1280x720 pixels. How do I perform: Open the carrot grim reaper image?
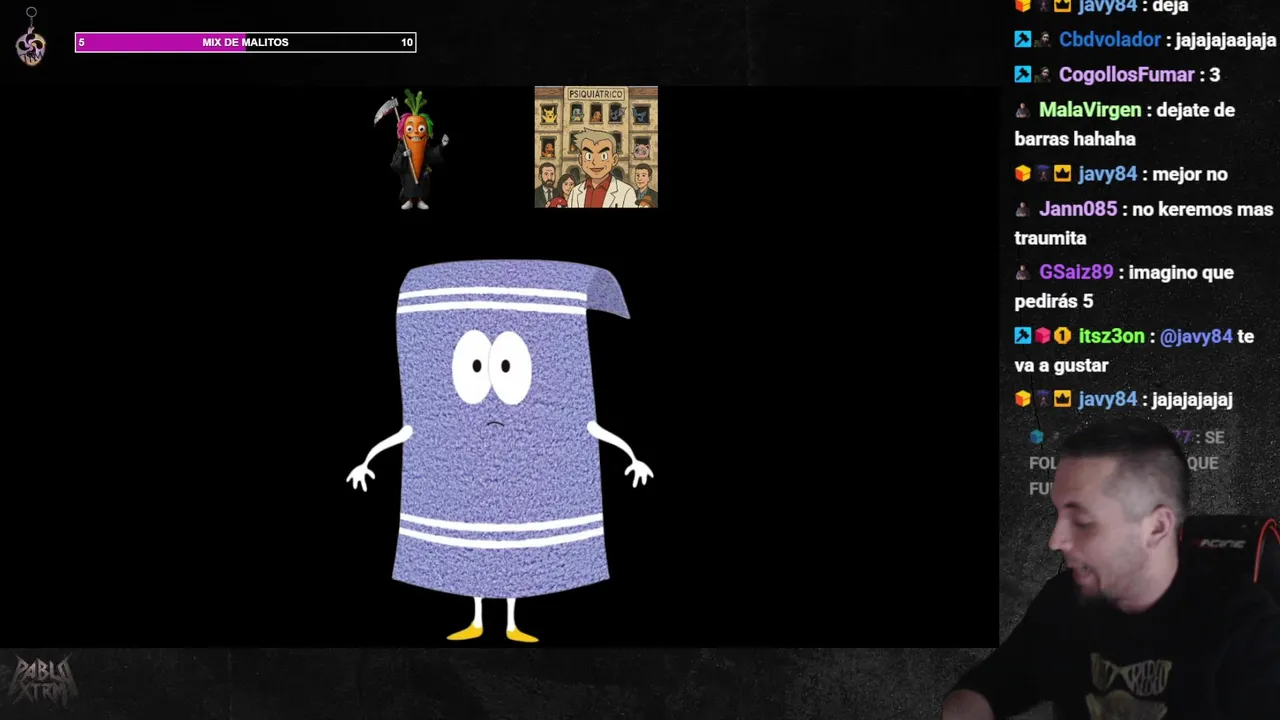pyautogui.click(x=412, y=149)
